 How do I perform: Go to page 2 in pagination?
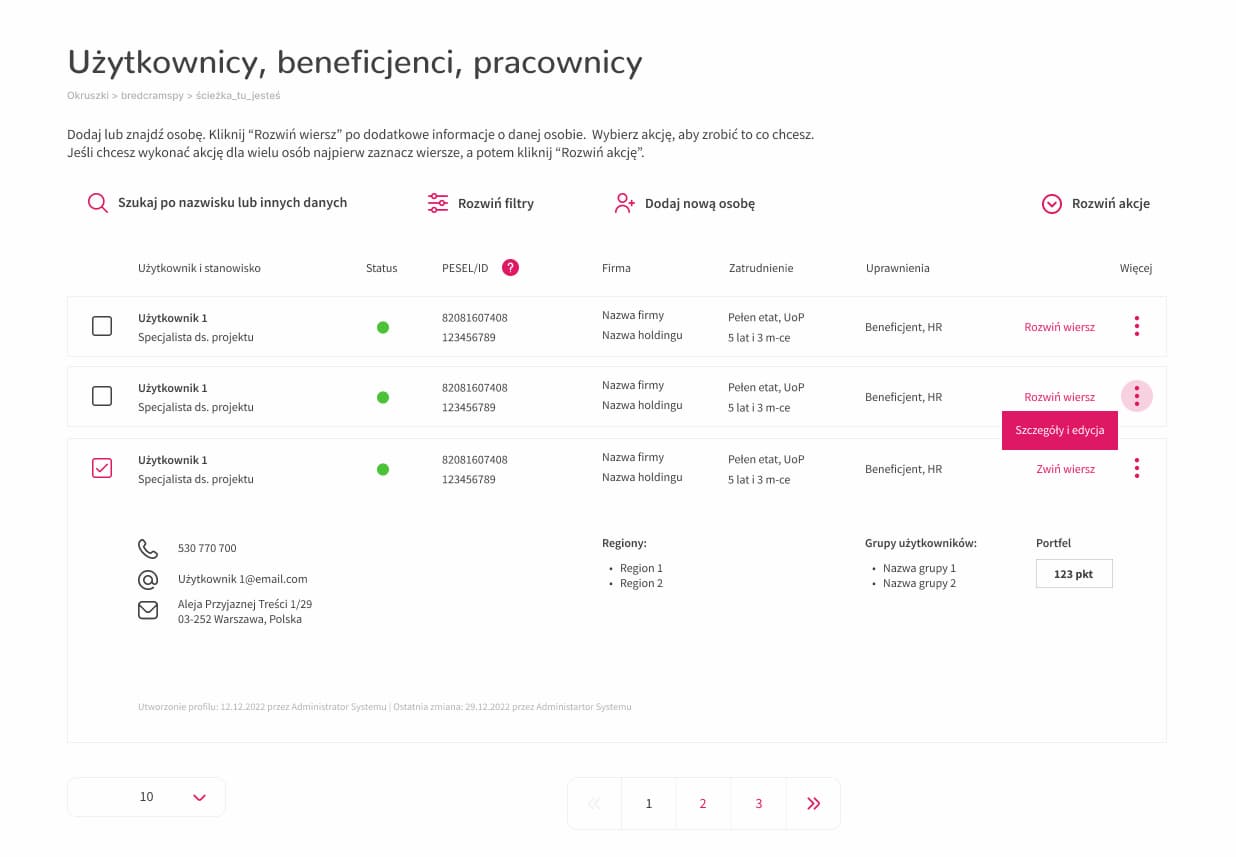coord(703,803)
